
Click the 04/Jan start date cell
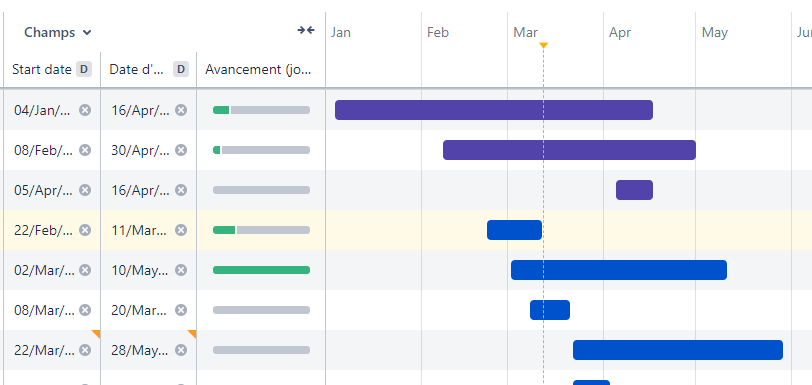point(52,110)
